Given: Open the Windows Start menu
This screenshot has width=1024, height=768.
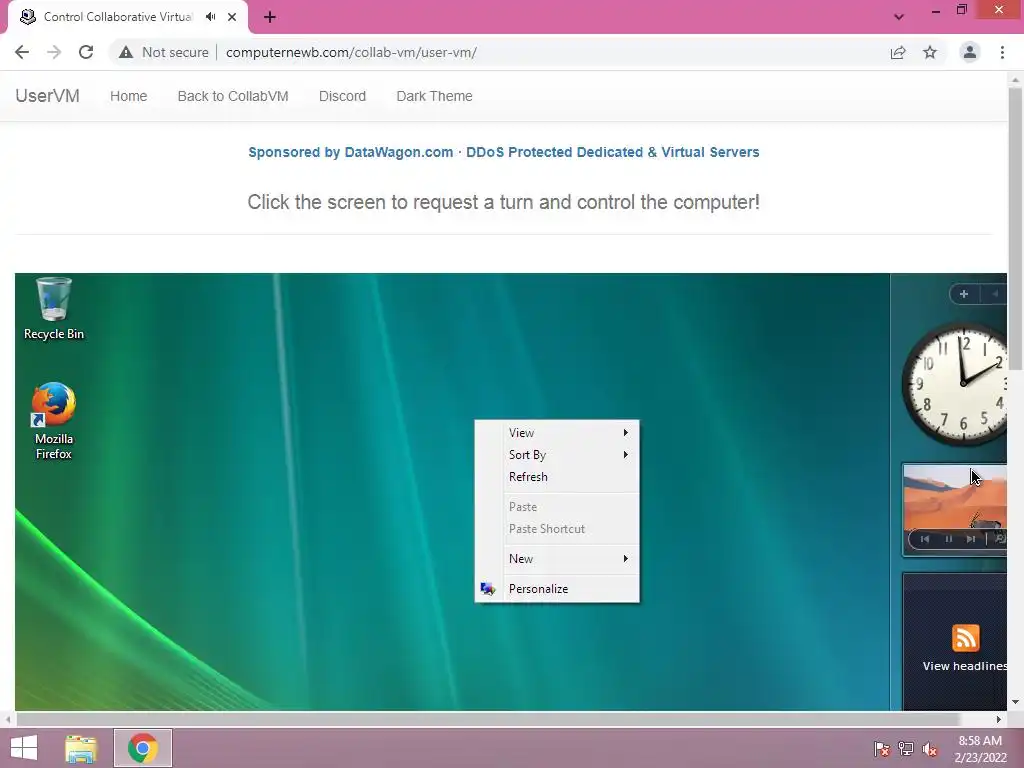Looking at the screenshot, I should (x=24, y=748).
